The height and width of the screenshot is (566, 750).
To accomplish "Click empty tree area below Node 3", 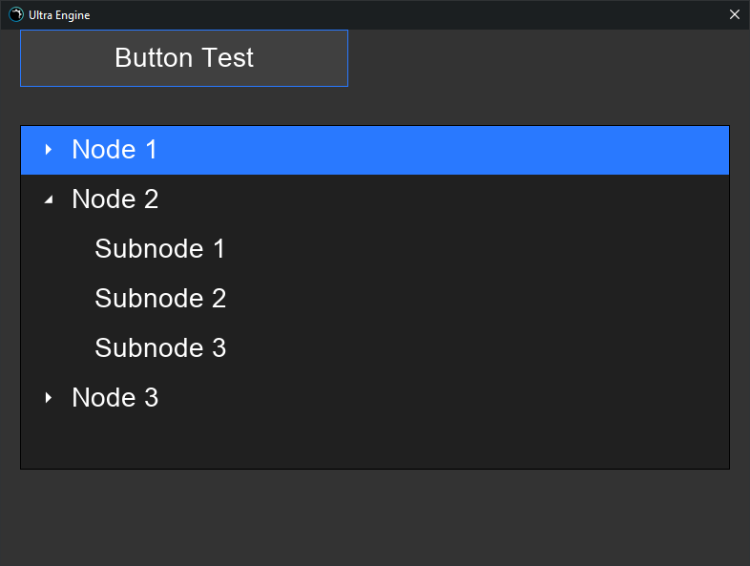I will [375, 445].
